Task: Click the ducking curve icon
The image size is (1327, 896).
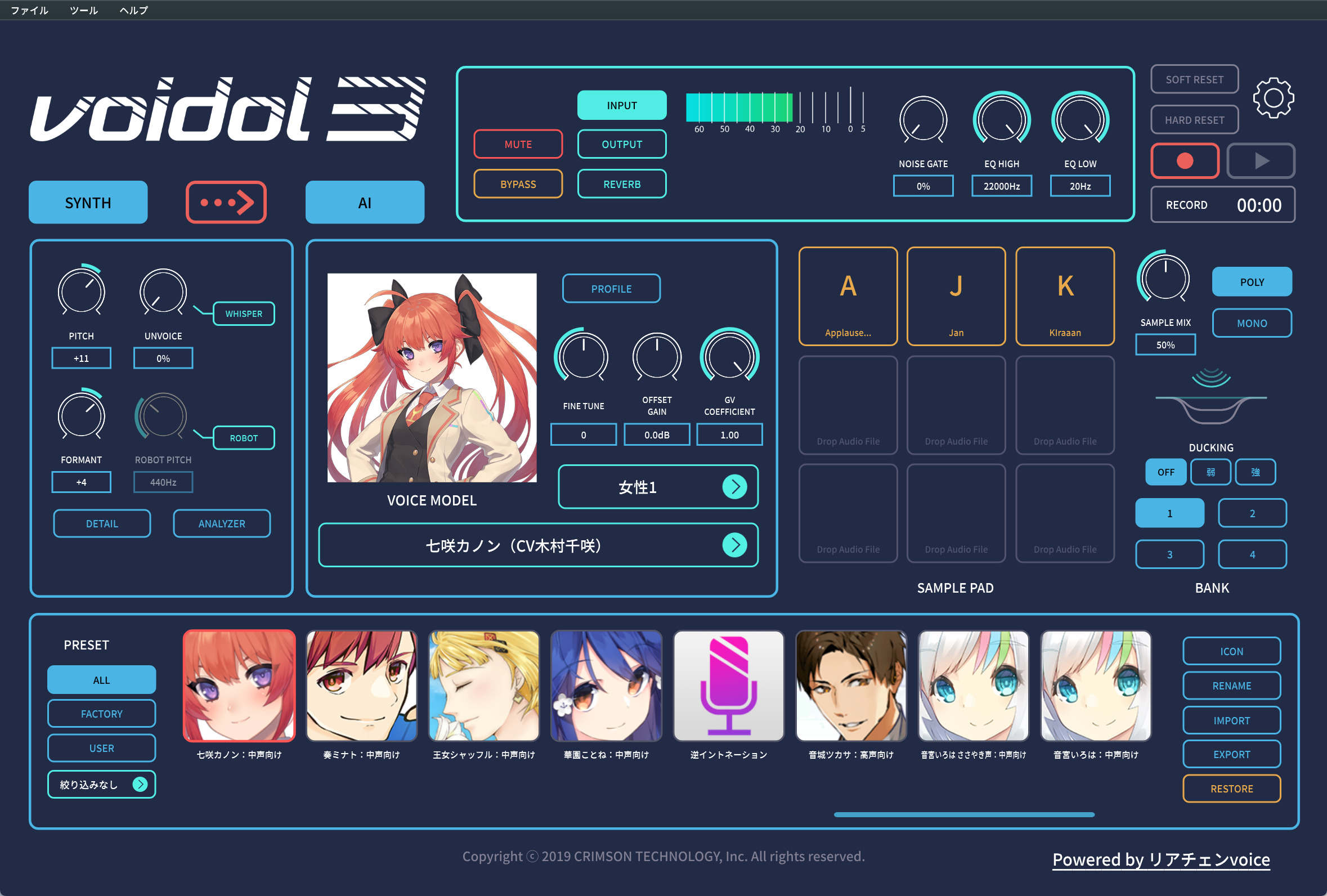Action: point(1211,397)
